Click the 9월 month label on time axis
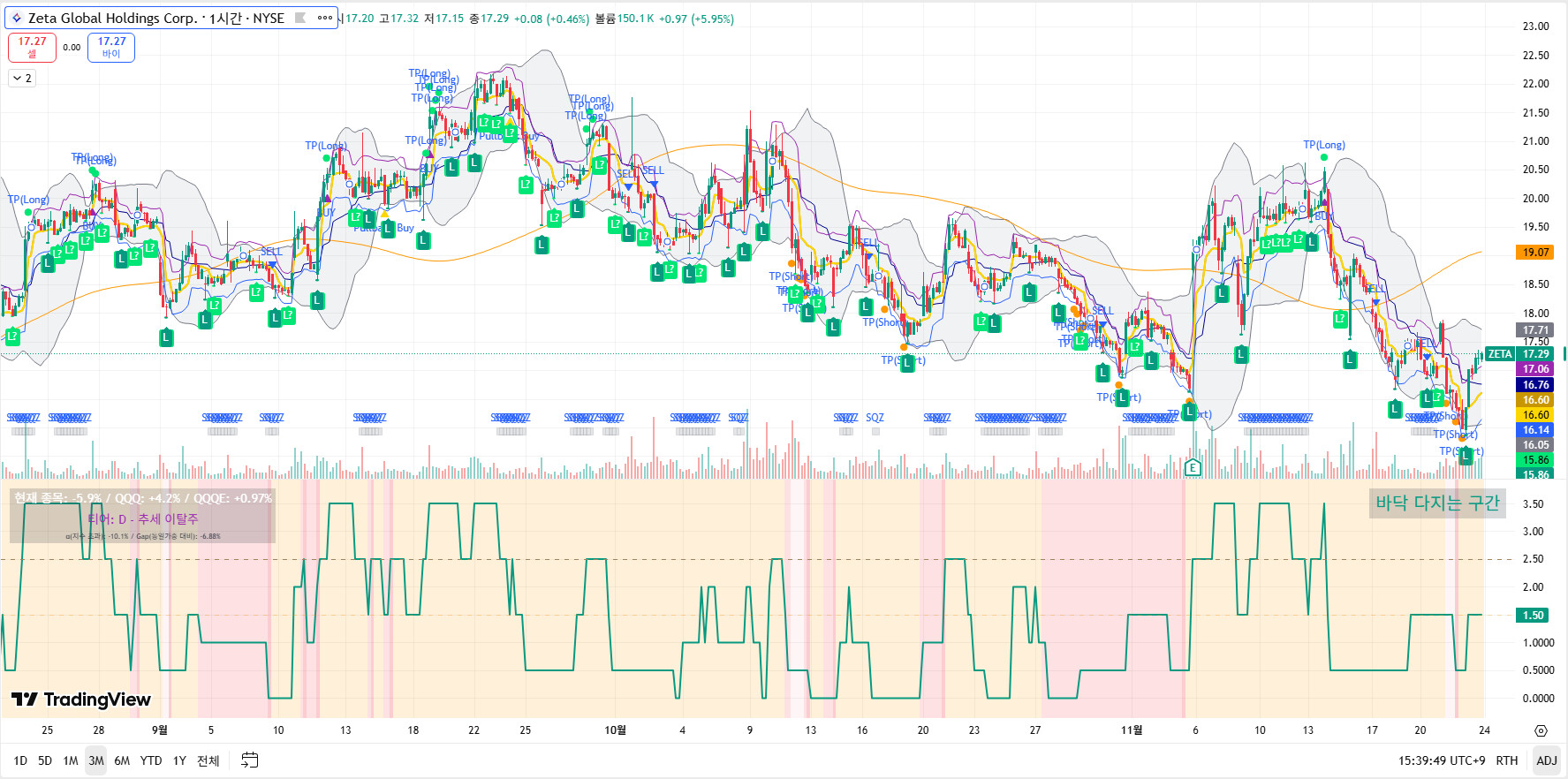This screenshot has height=779, width=1568. 159,730
